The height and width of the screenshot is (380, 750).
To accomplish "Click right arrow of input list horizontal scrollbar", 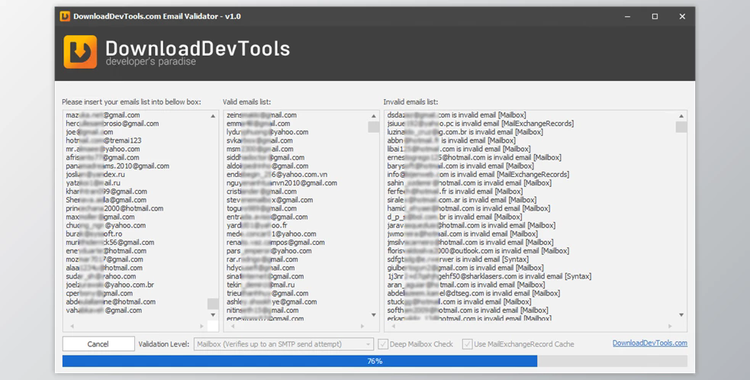I will point(201,326).
